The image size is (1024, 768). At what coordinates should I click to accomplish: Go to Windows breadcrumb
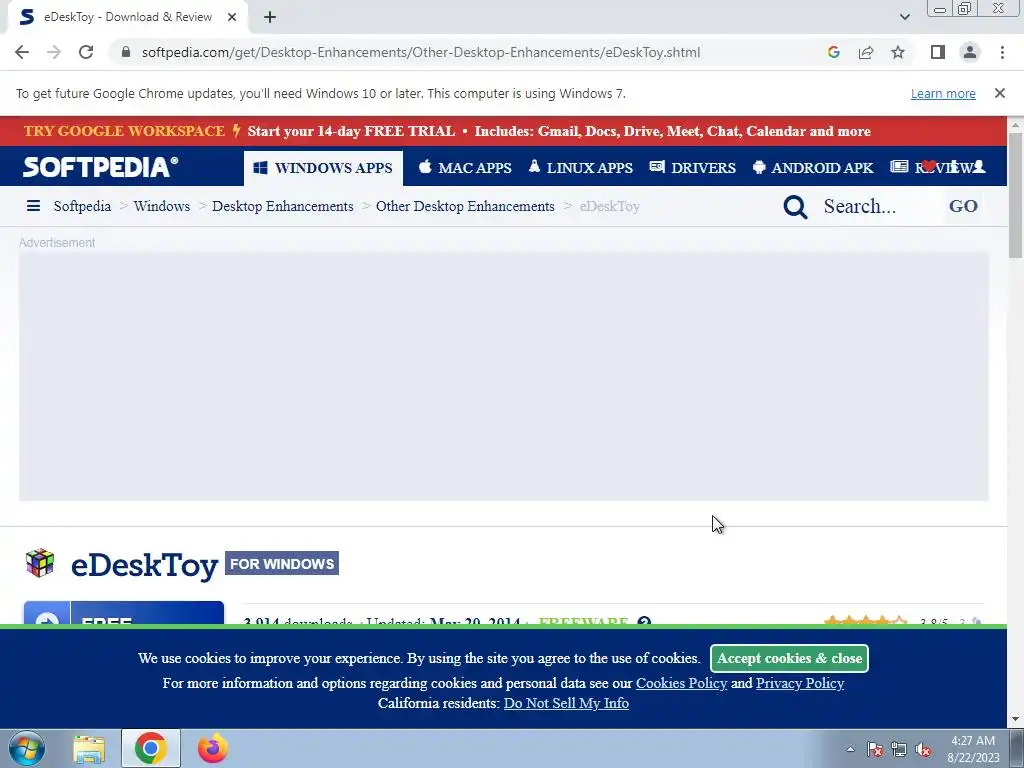[x=162, y=206]
